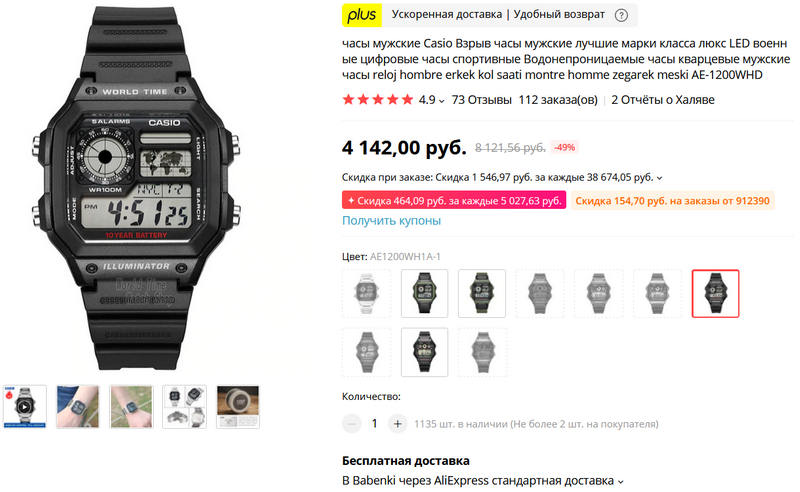Image resolution: width=800 pixels, height=492 pixels.
Task: Open 2 Отчёты о Халяве link
Action: click(x=663, y=100)
